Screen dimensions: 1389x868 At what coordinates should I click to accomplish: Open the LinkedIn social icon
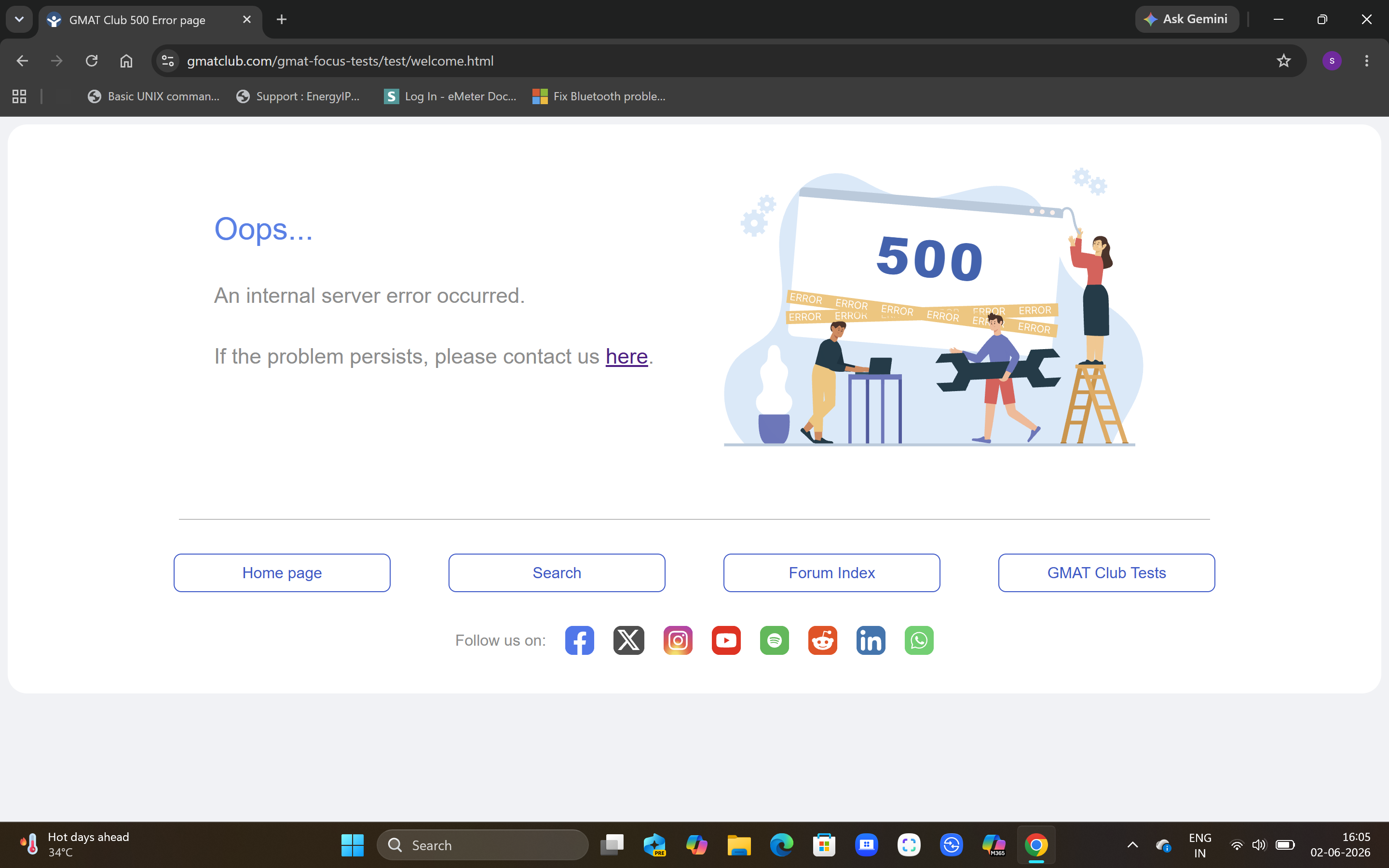[x=871, y=640]
